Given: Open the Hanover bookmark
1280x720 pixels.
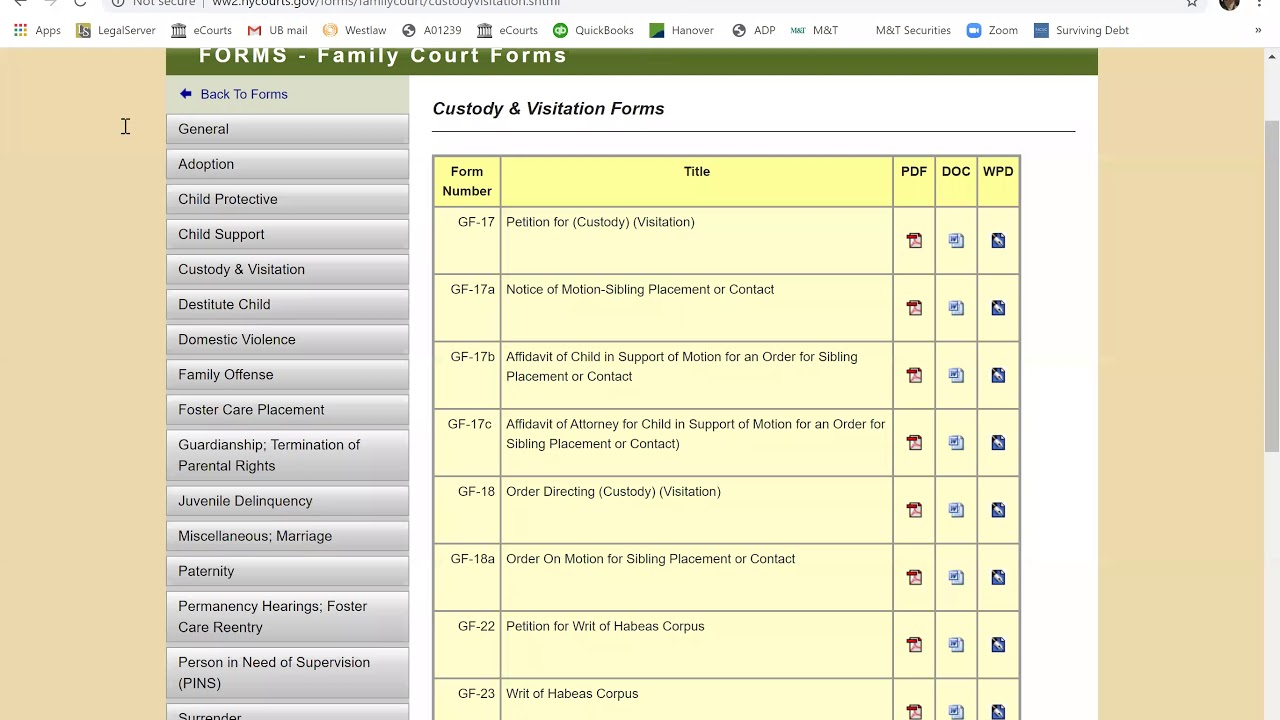Looking at the screenshot, I should 681,30.
